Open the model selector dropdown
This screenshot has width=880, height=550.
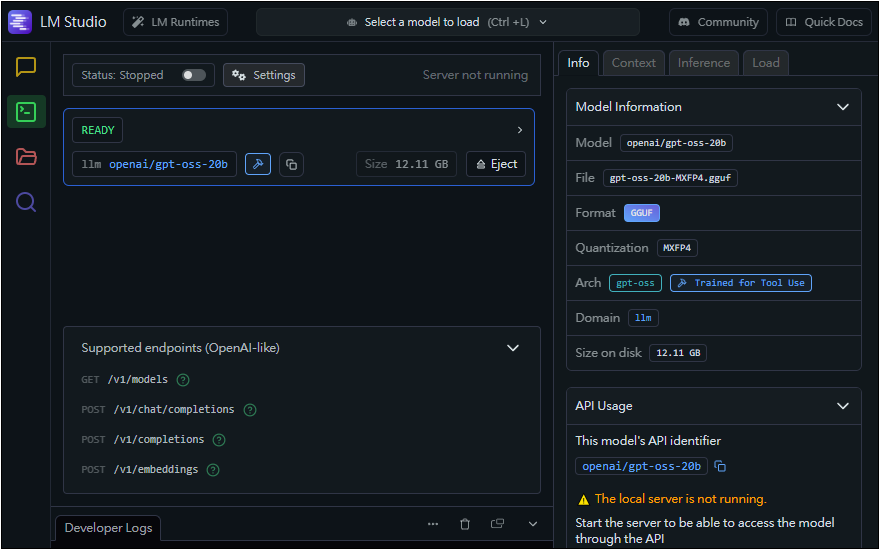pyautogui.click(x=447, y=22)
